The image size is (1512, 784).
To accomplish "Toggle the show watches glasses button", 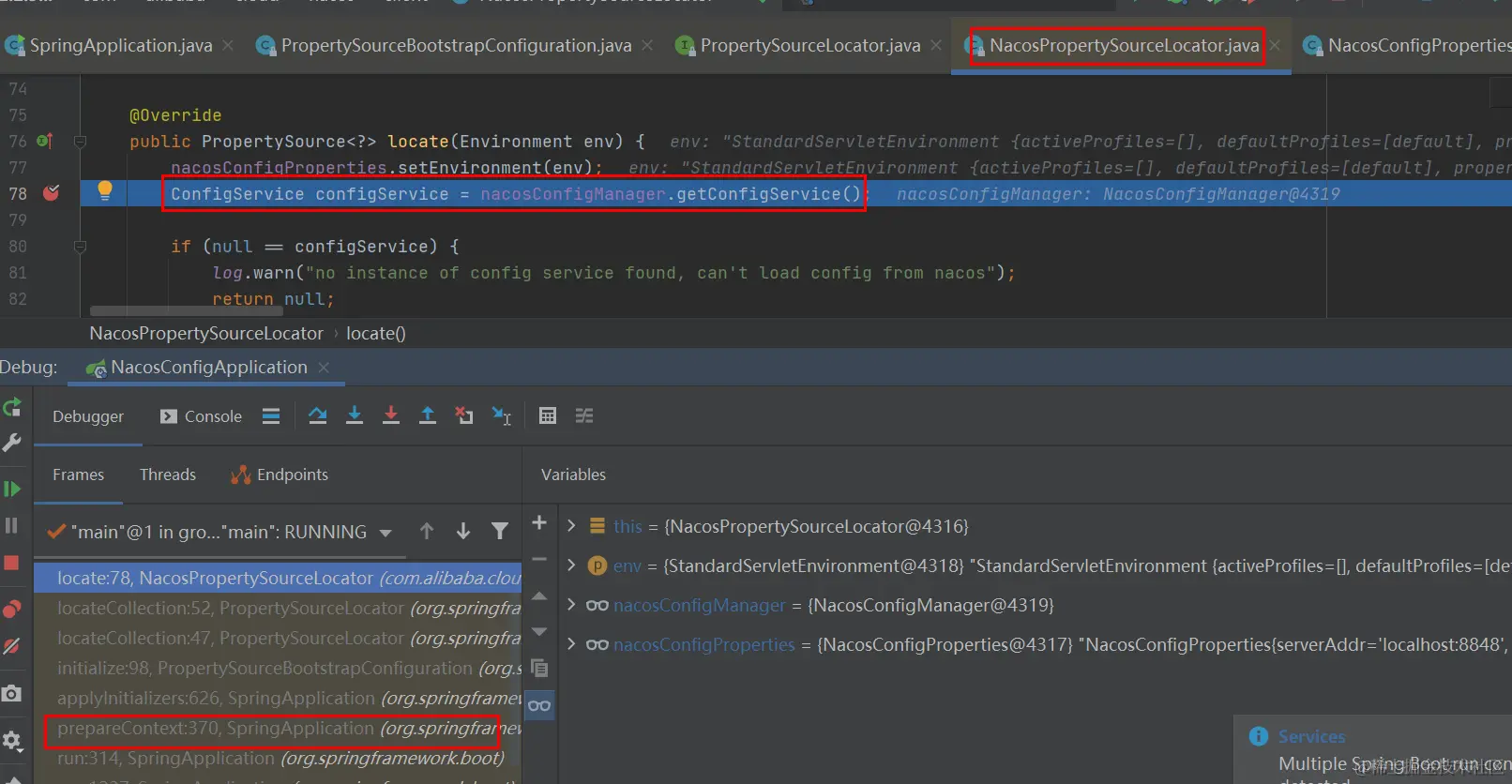I will click(x=539, y=705).
